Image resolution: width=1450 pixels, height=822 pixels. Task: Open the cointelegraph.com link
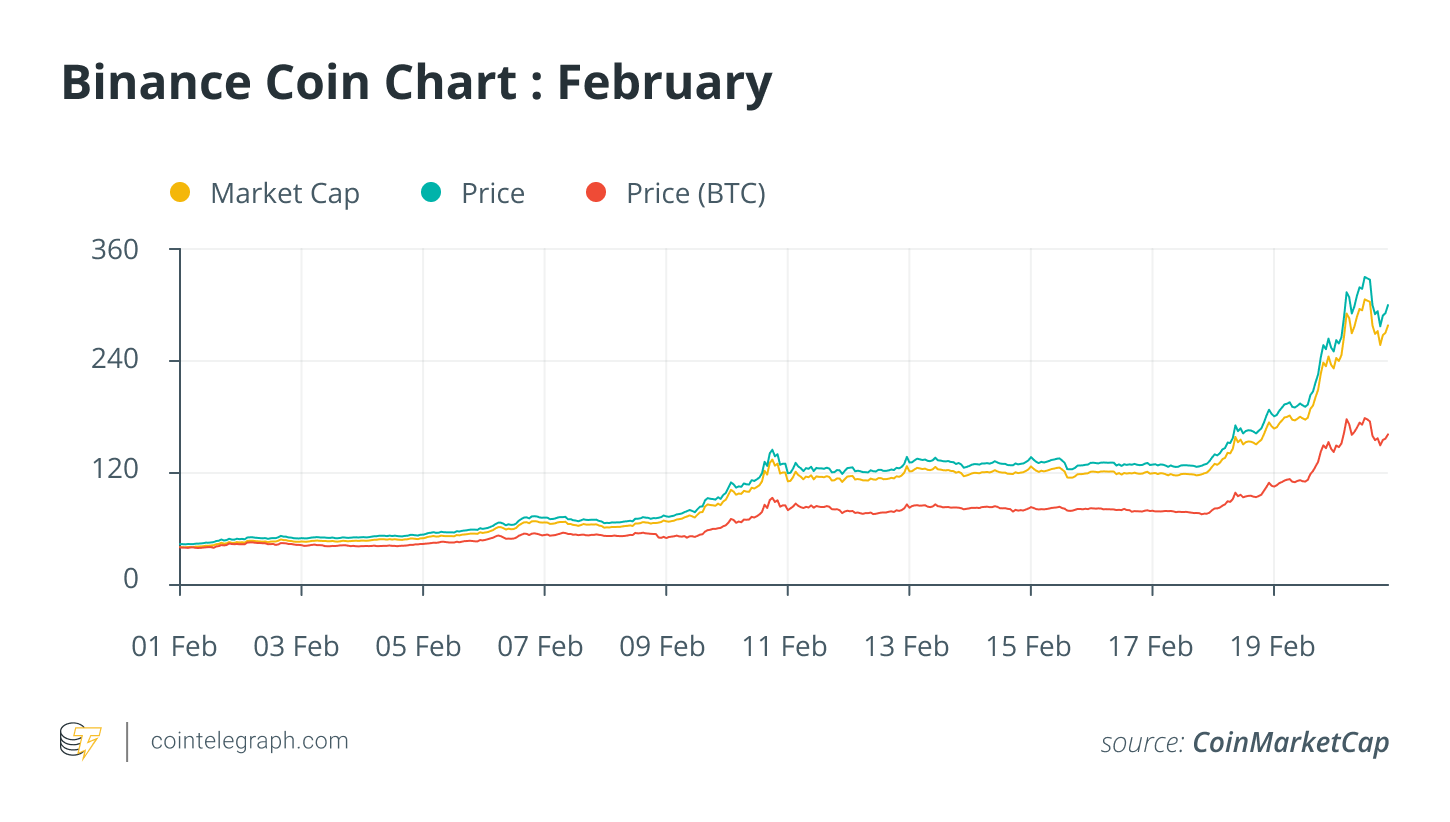(x=249, y=741)
